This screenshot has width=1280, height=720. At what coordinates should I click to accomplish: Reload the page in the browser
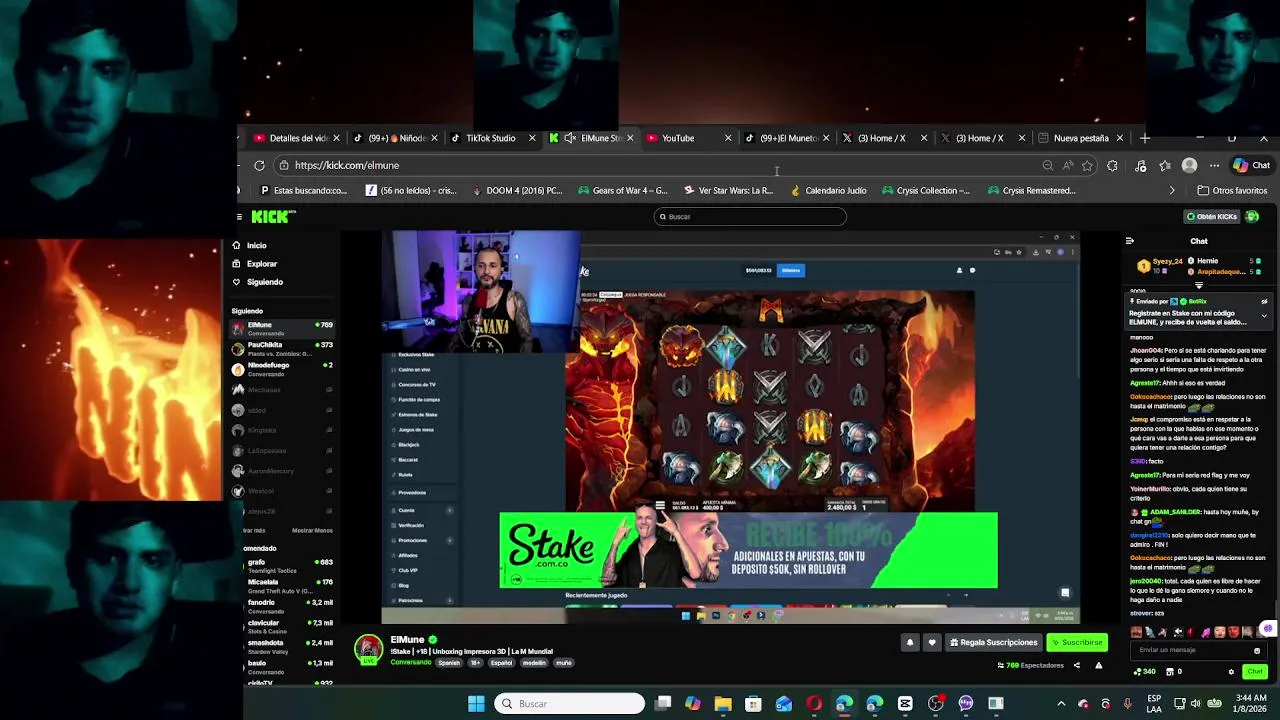(x=259, y=165)
